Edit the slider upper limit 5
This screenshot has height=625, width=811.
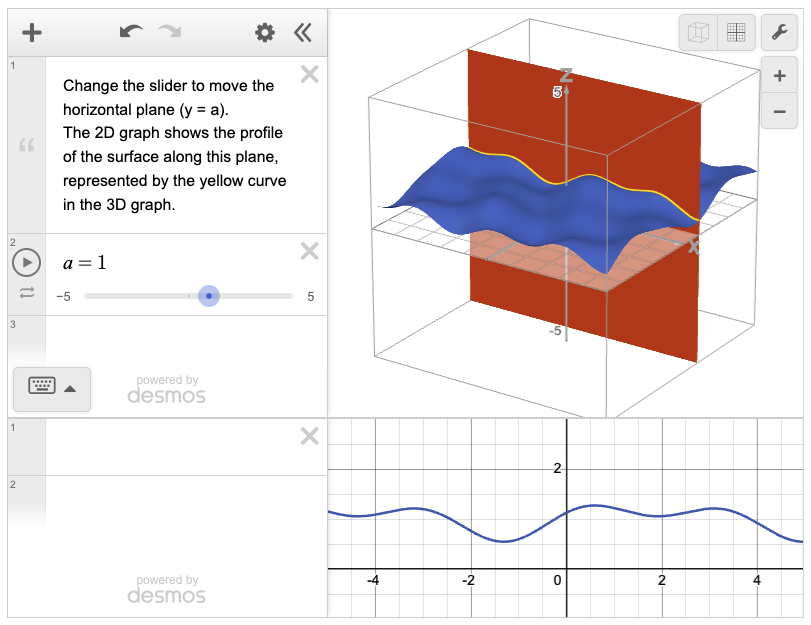pyautogui.click(x=311, y=297)
